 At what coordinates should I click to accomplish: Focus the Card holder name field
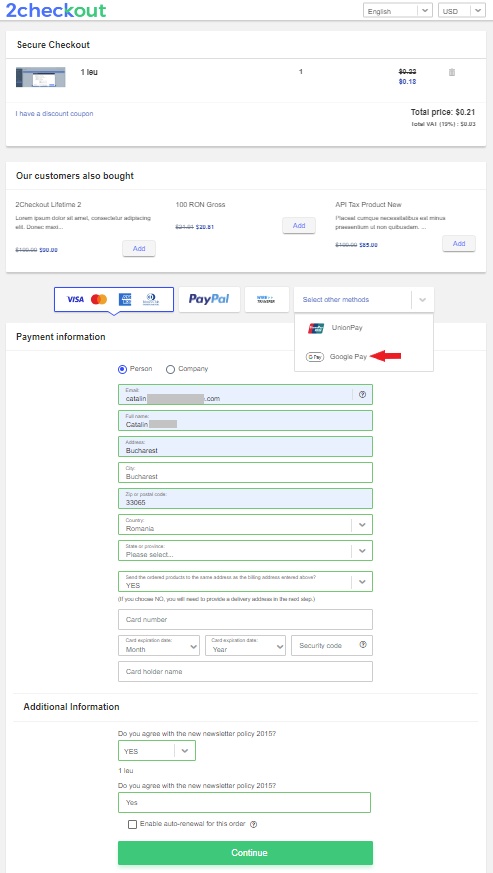click(x=245, y=671)
